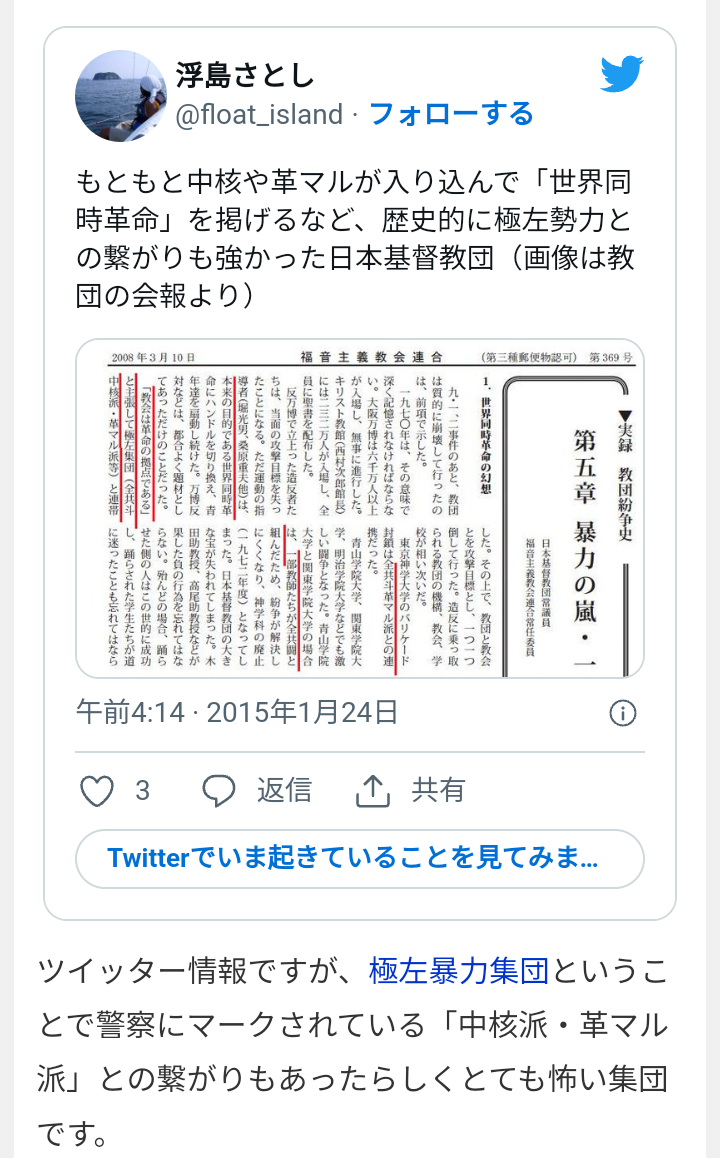Like the tweet with the heart icon

97,791
